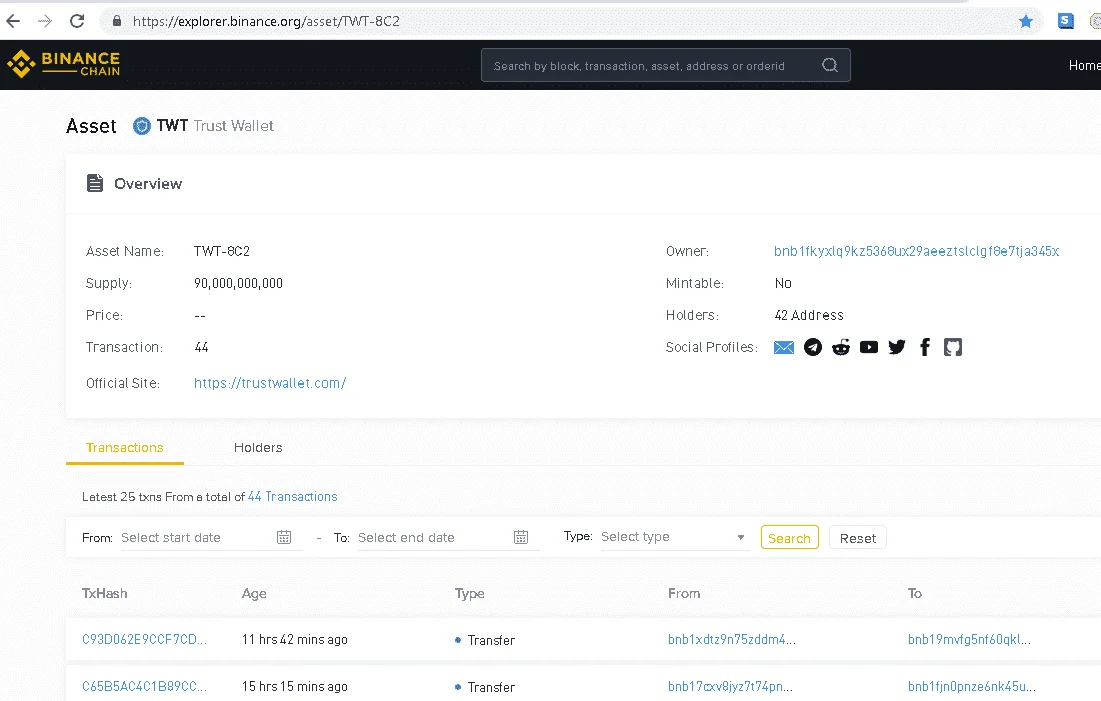Click the blue bookmark star icon
Screen dimensions: 1101x701
pyautogui.click(x=1026, y=21)
